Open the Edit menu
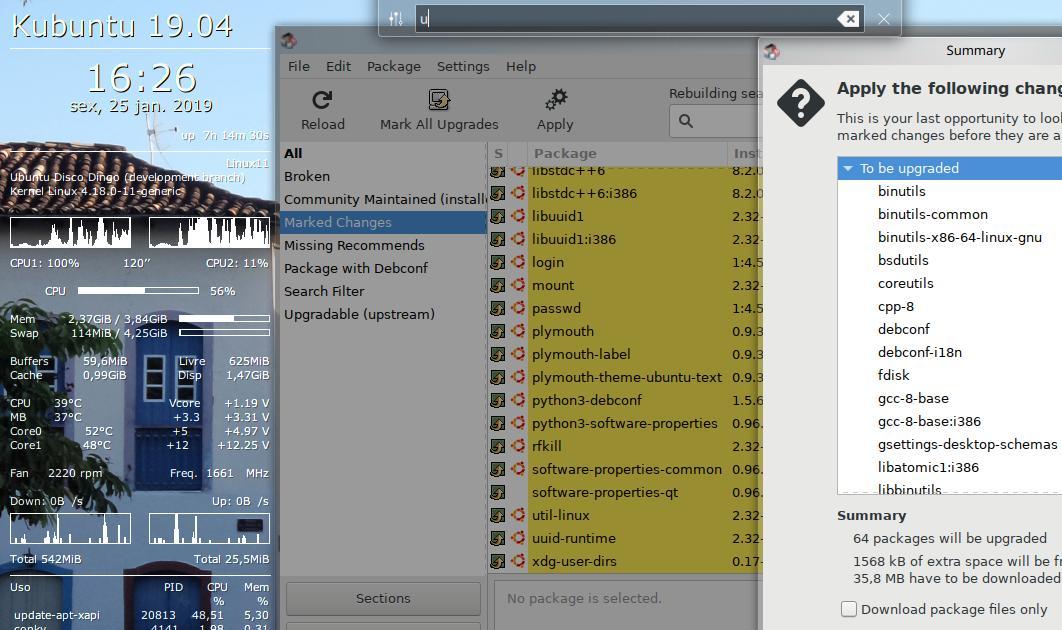 [x=338, y=66]
